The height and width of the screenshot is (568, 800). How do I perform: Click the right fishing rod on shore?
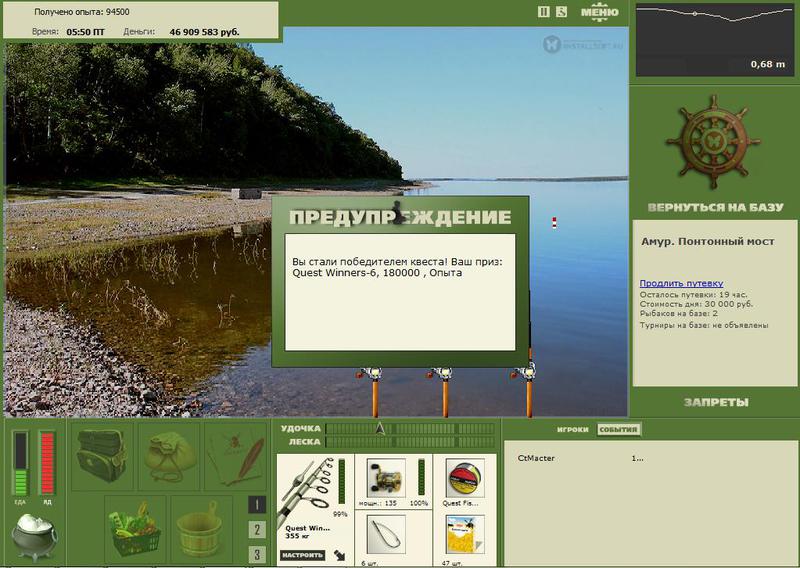coord(528,390)
